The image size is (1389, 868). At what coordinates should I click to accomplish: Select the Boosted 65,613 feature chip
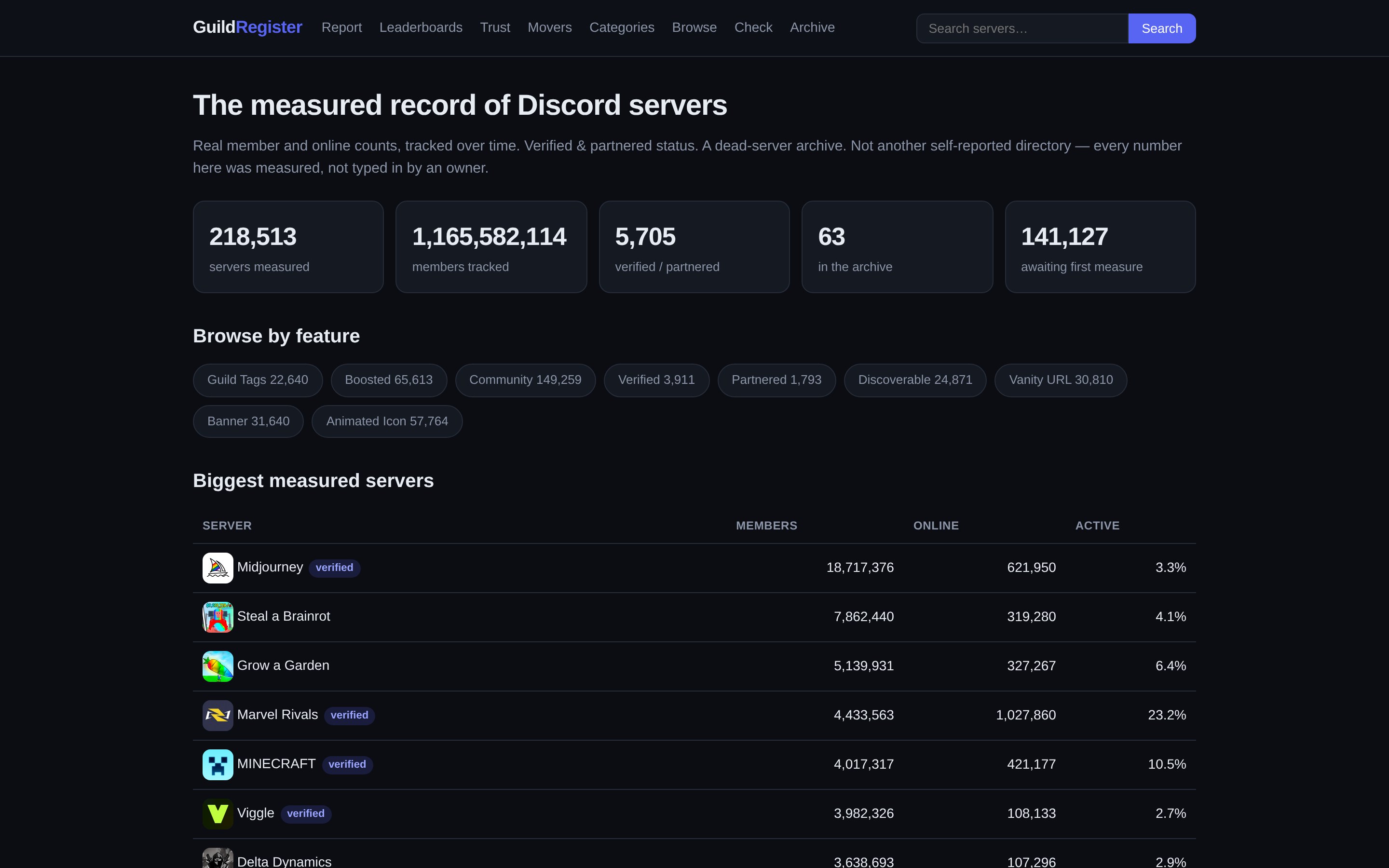pyautogui.click(x=389, y=380)
